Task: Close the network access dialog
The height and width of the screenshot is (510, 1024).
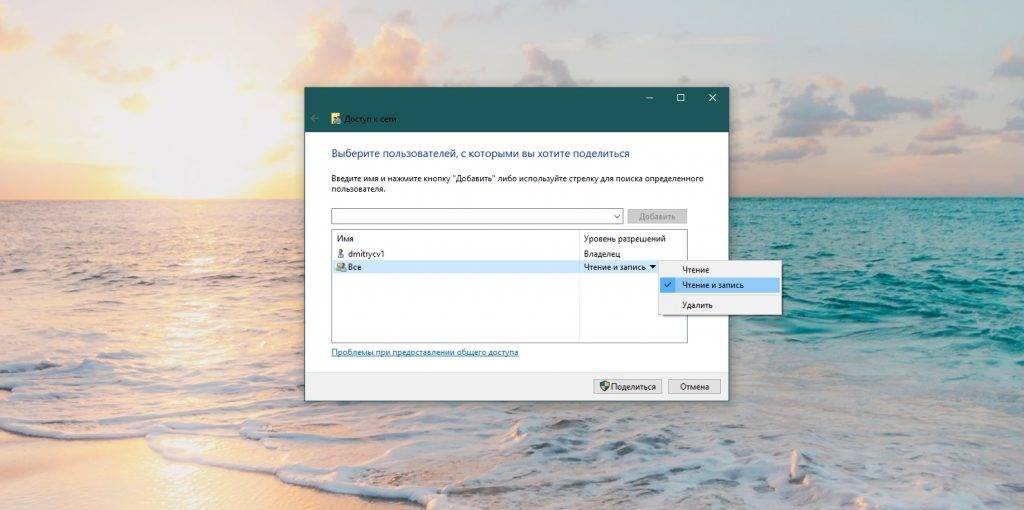Action: click(712, 97)
